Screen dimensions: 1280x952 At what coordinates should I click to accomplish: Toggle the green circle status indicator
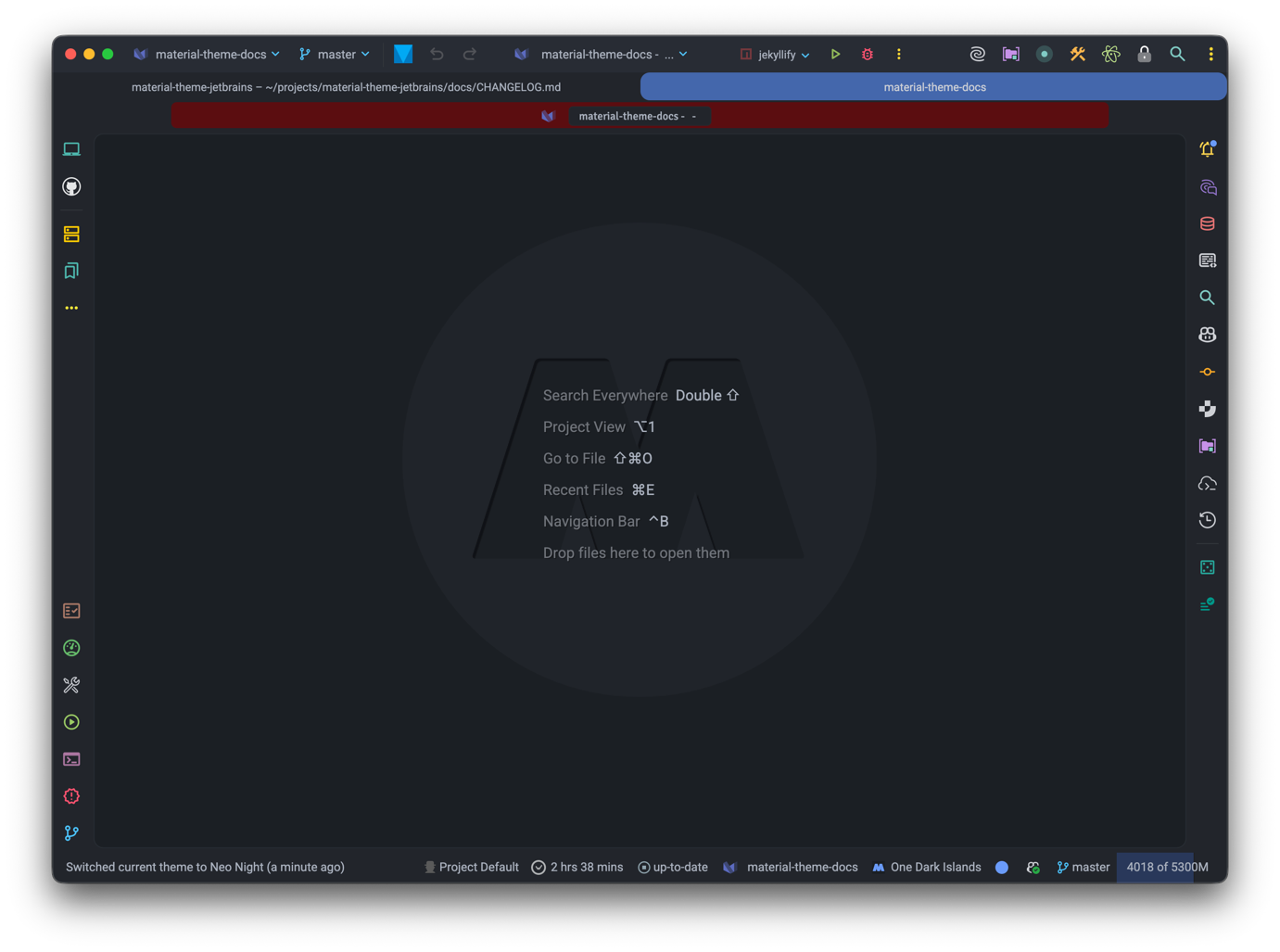tap(1045, 55)
